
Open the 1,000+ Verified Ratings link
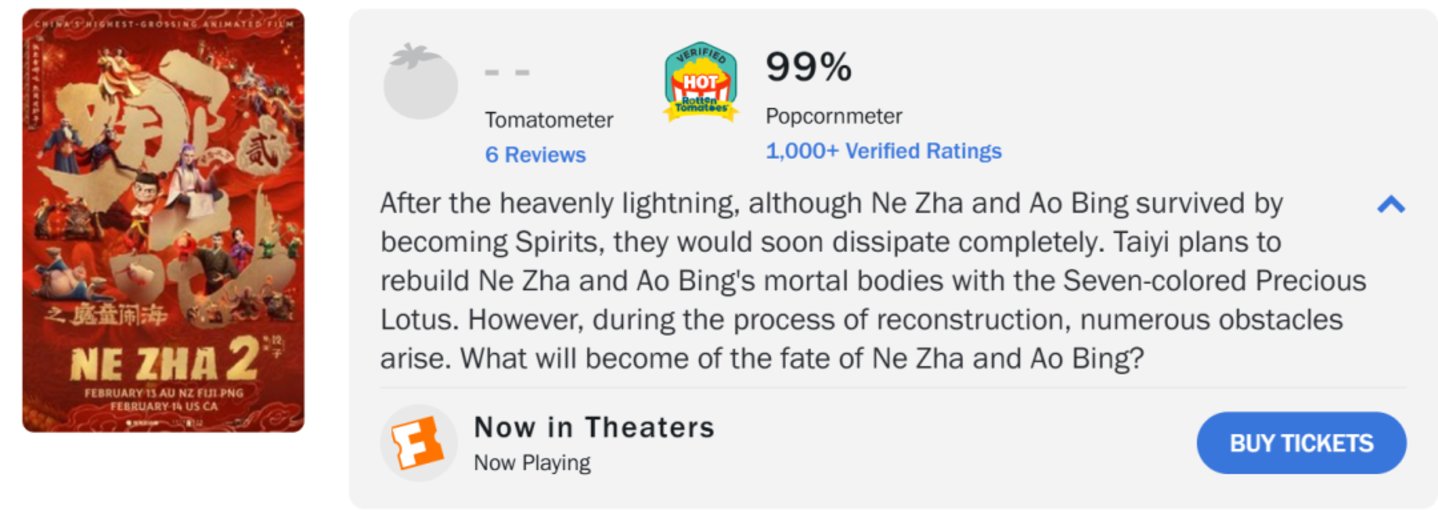tap(883, 151)
